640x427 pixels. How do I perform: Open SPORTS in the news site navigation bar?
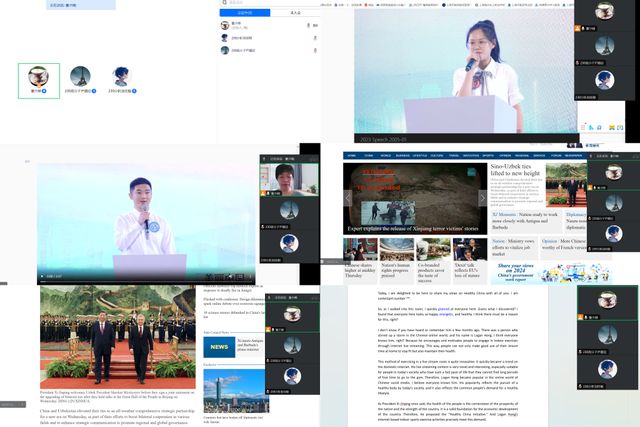click(488, 156)
